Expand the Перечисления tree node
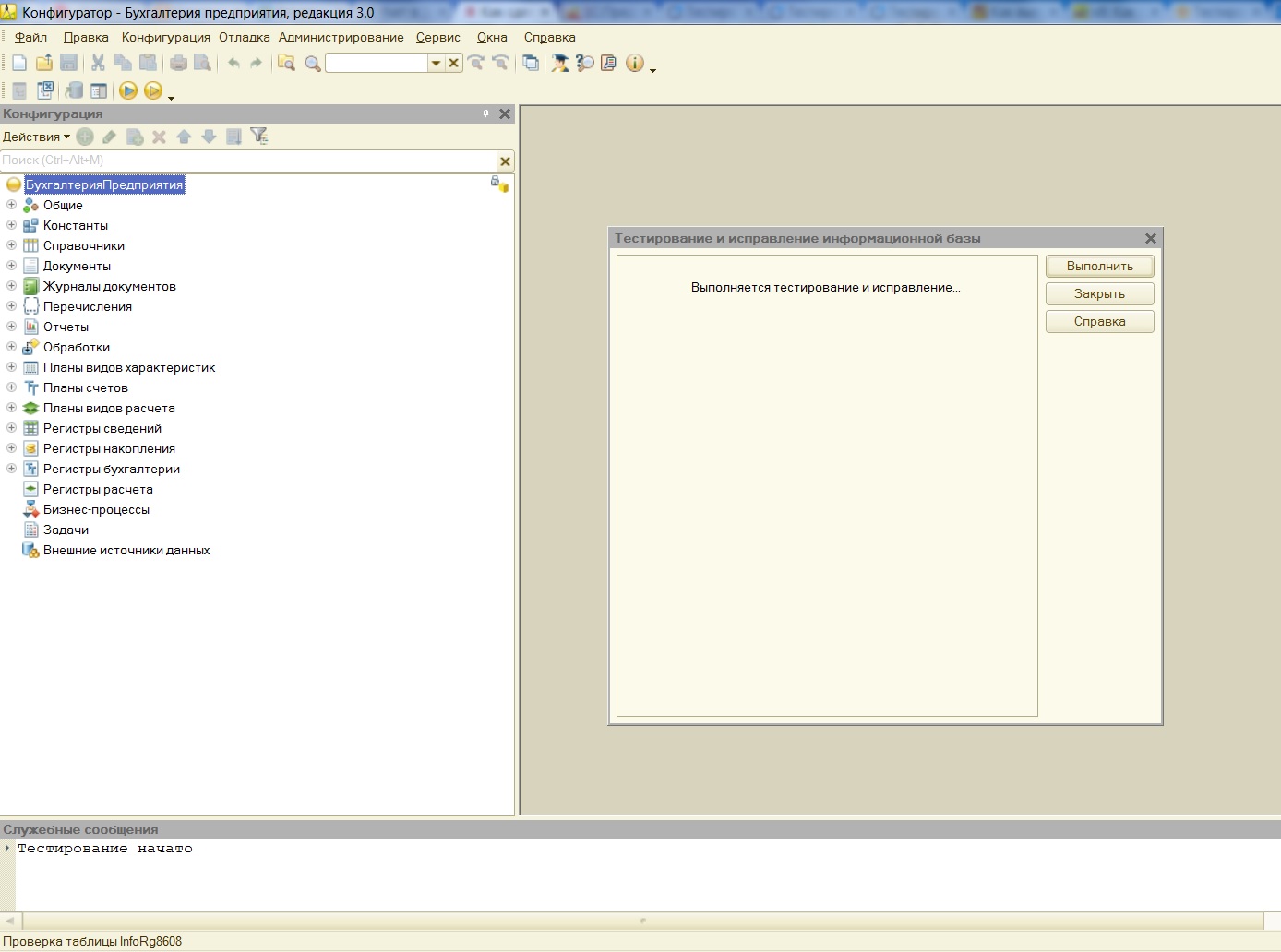Viewport: 1281px width, 952px height. (11, 306)
